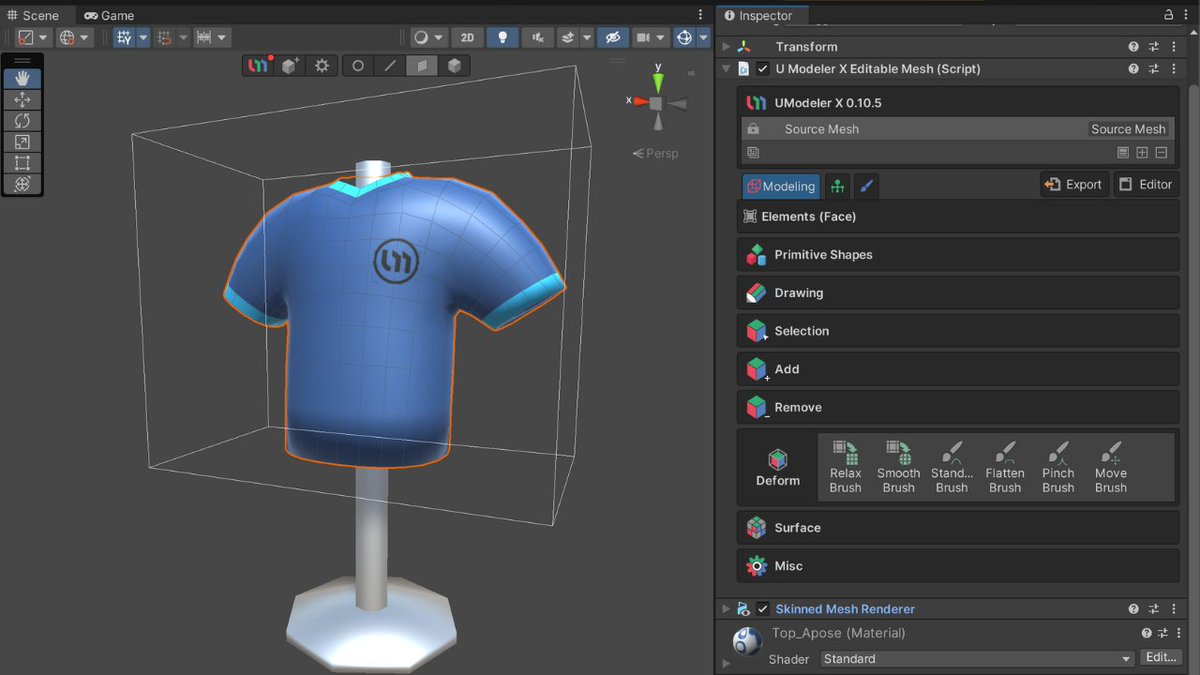Select the Rotate tool in the tools overlay

[x=22, y=121]
